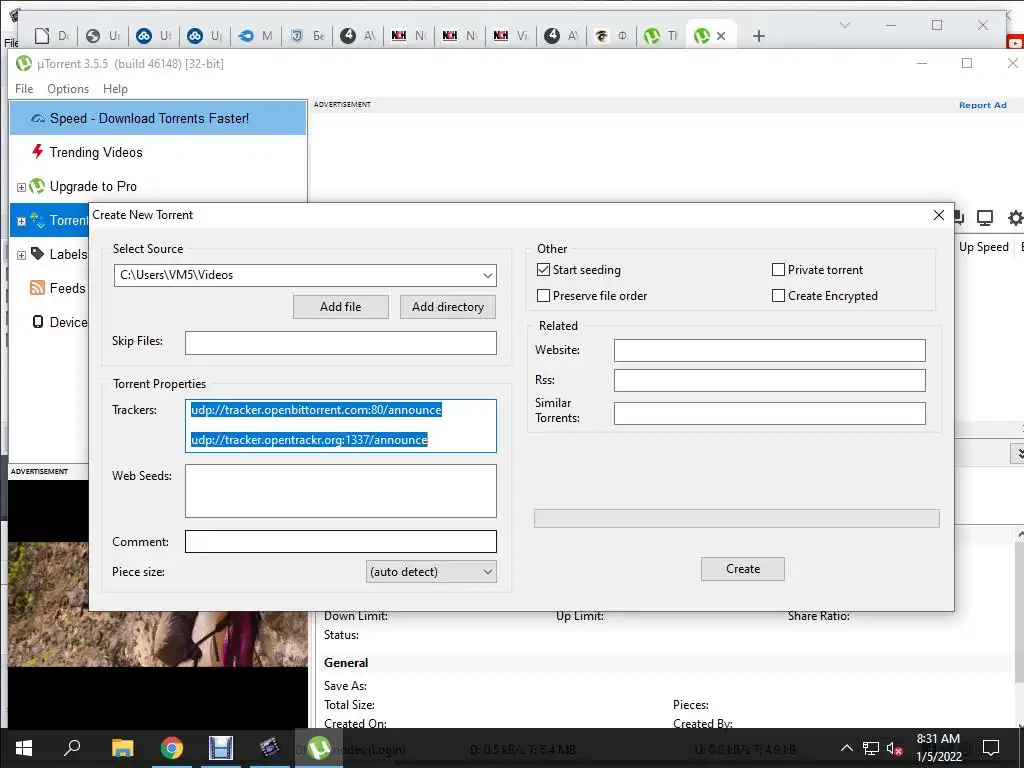
Task: Click the Web Seeds text box
Action: pos(341,491)
